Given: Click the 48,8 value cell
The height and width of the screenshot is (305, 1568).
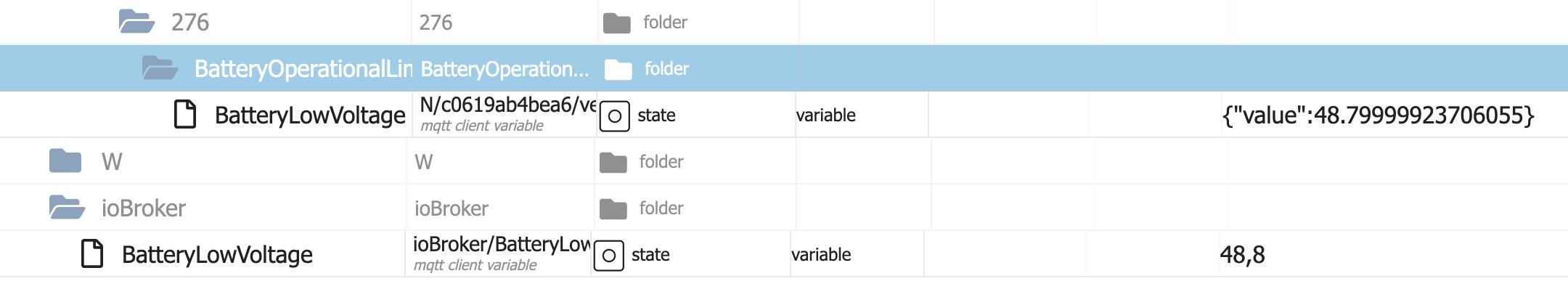Looking at the screenshot, I should pos(1242,254).
